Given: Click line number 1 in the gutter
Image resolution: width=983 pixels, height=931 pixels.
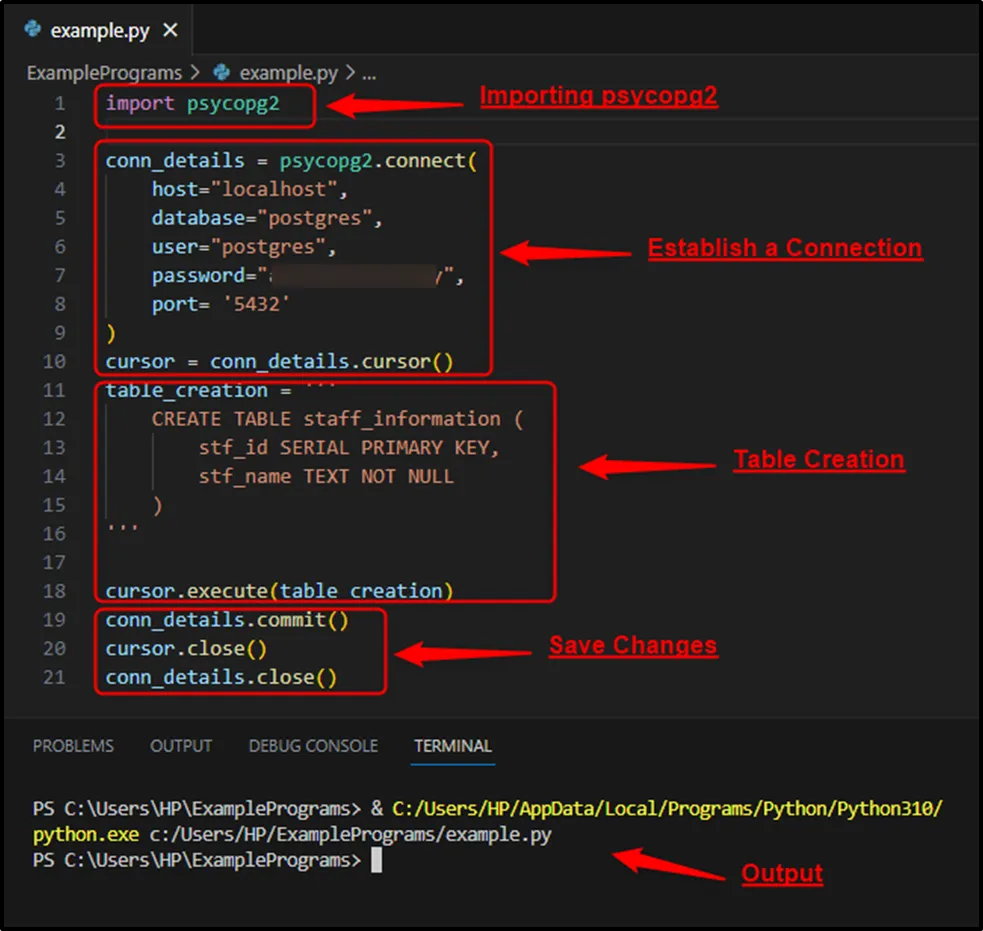Looking at the screenshot, I should click(x=60, y=103).
